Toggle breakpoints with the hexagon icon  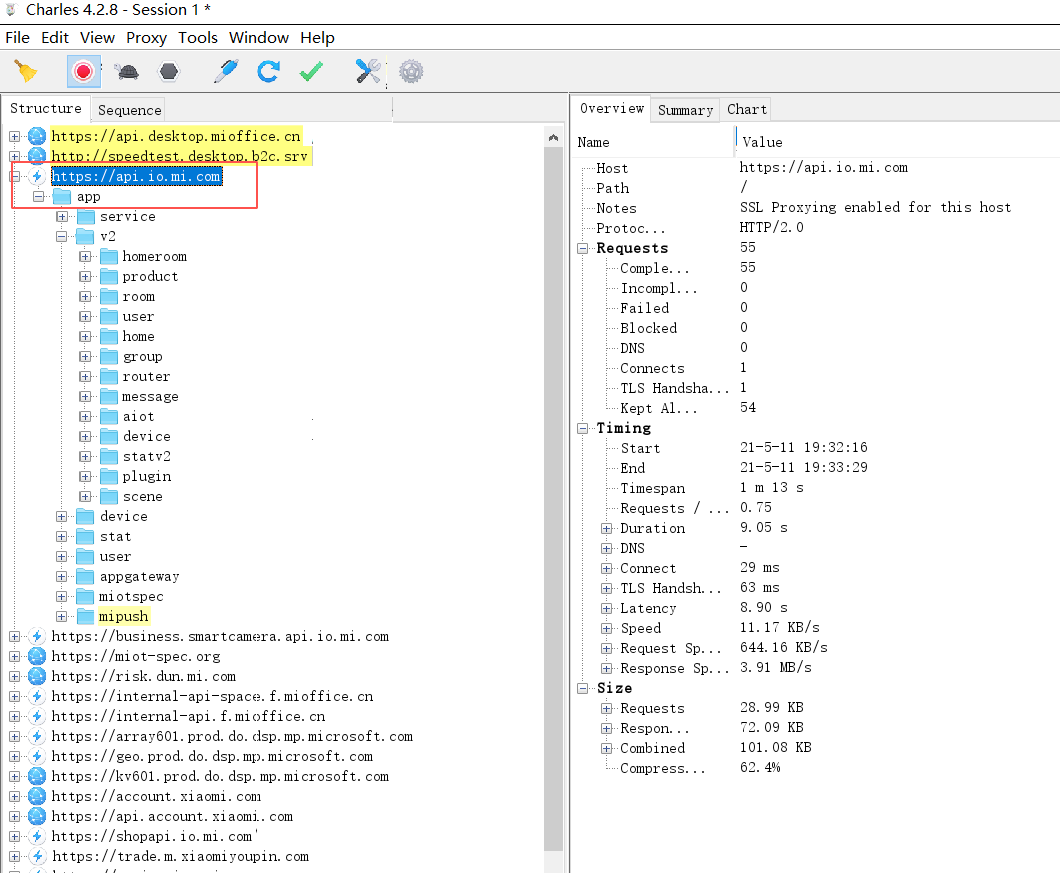168,71
